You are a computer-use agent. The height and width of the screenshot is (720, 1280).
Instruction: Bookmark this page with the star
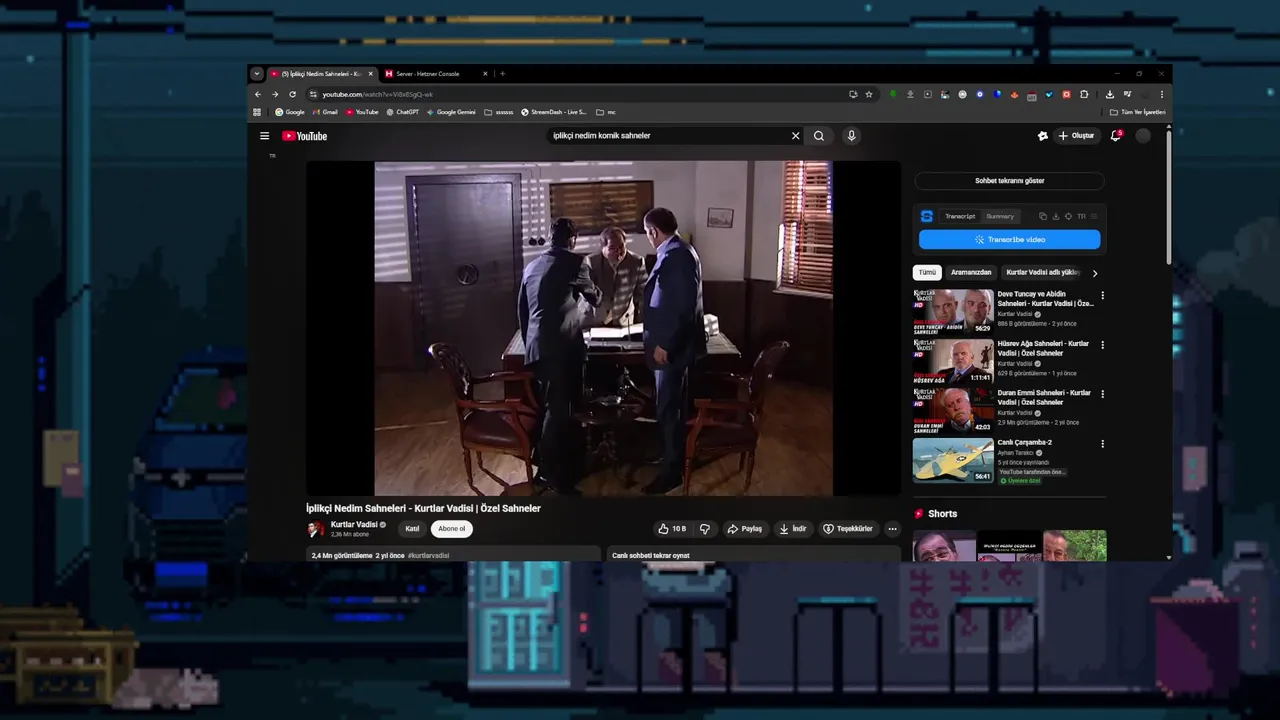tap(869, 94)
